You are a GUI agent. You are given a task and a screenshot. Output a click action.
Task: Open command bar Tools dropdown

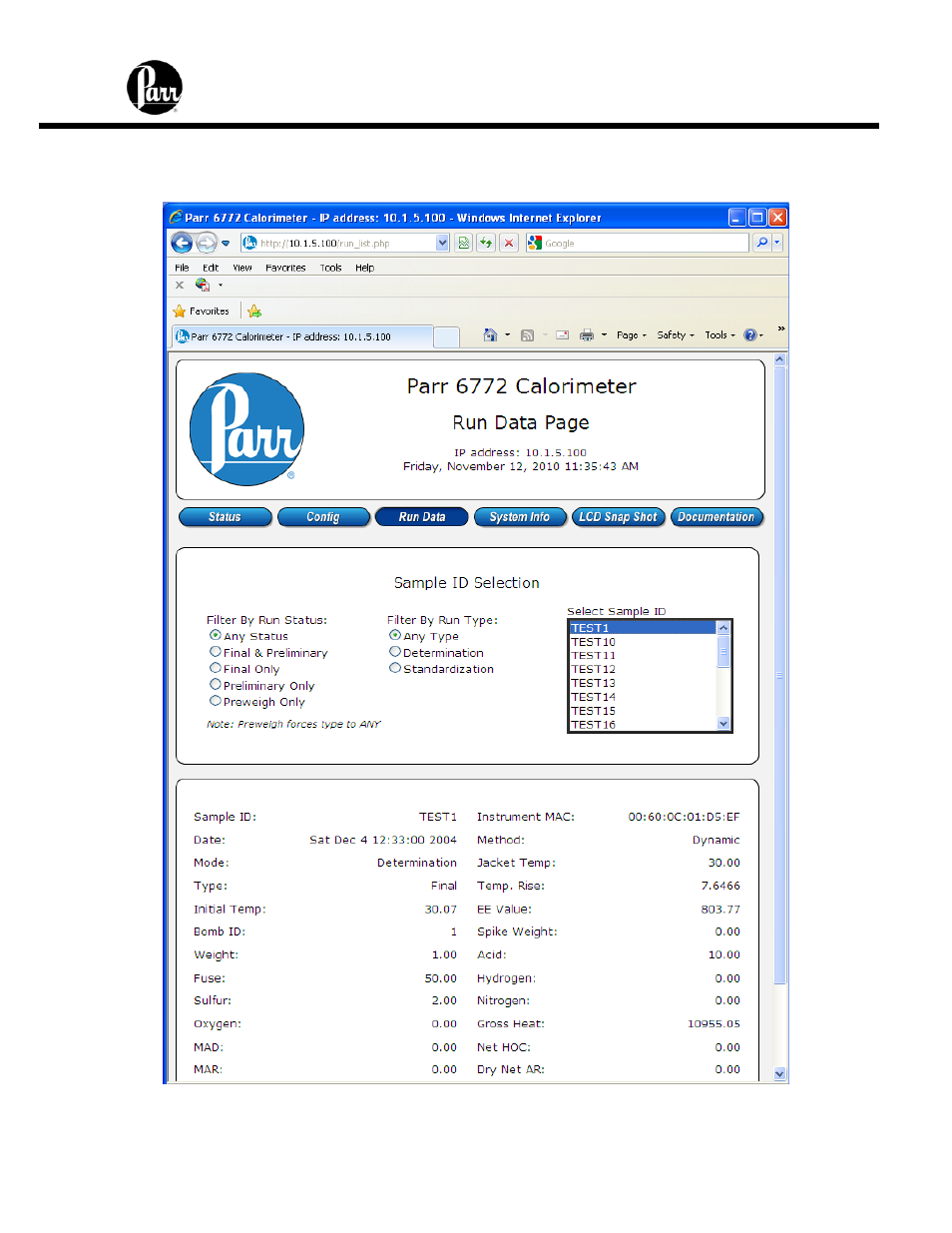click(x=719, y=335)
